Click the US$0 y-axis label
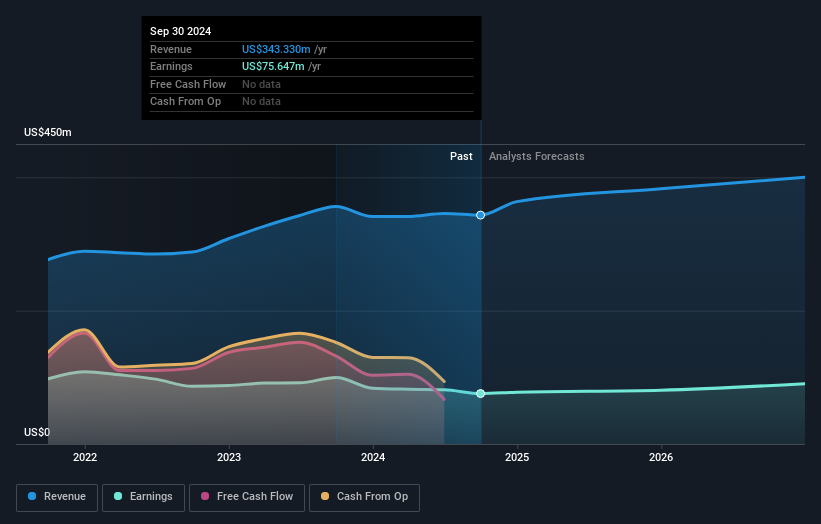 (37, 432)
